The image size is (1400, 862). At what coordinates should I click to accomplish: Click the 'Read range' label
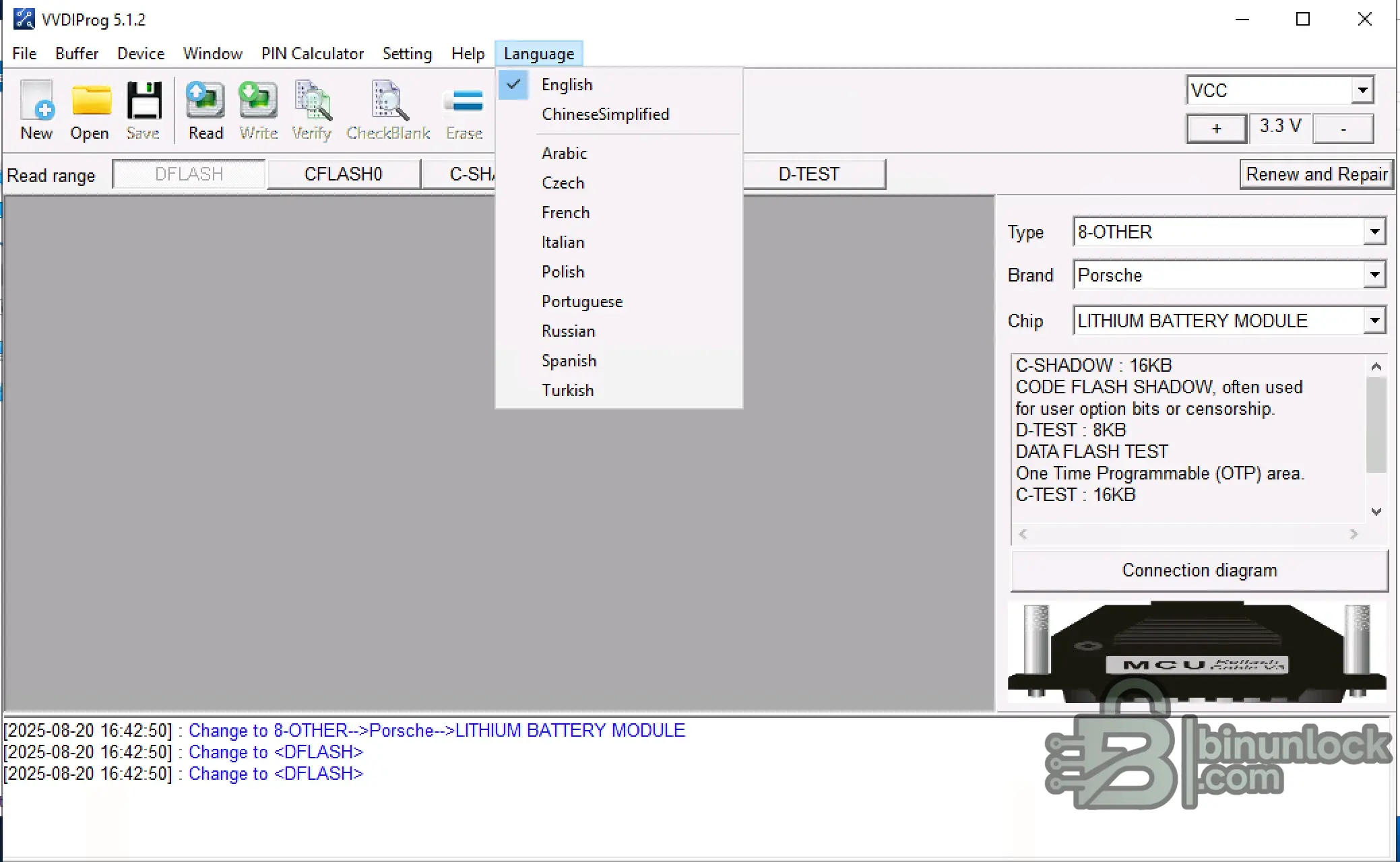51,176
